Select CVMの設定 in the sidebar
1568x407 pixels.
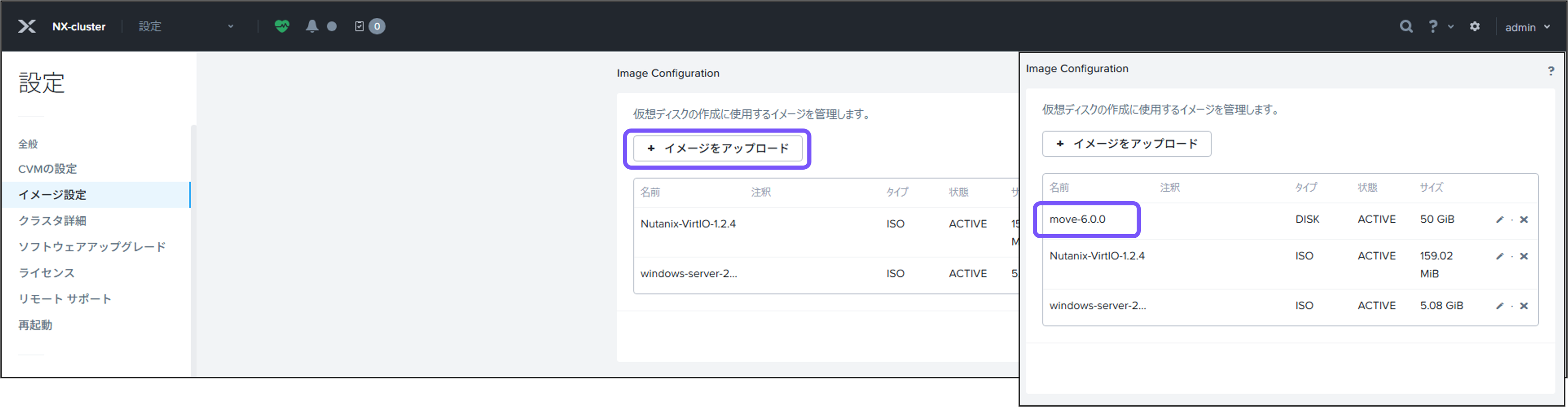48,169
